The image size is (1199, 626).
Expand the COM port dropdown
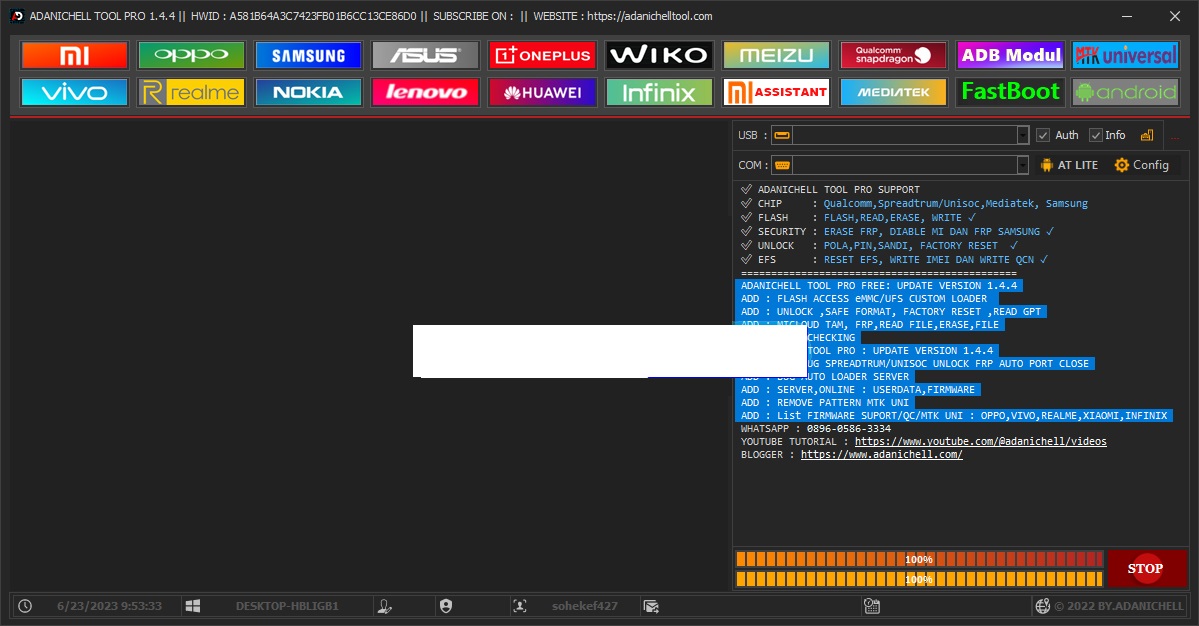(x=1023, y=165)
